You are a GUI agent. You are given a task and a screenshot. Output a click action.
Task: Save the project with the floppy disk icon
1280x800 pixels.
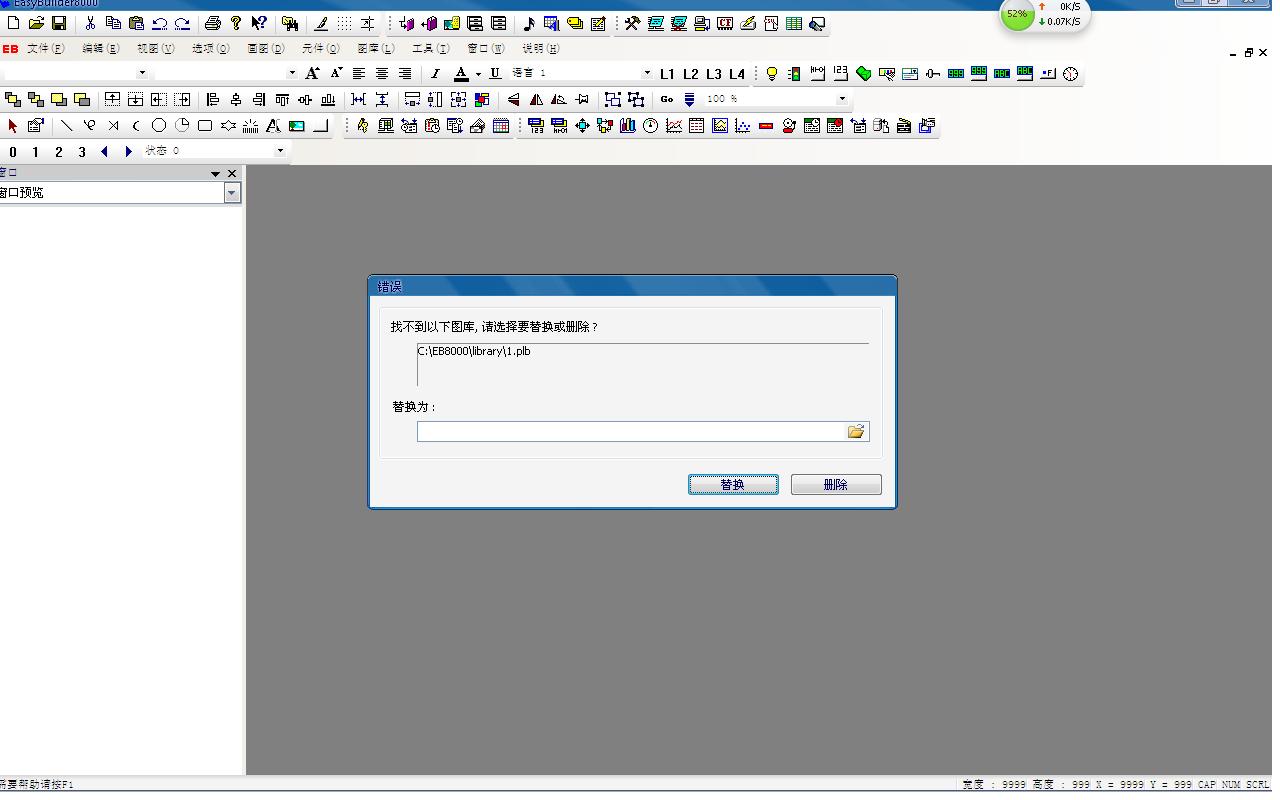tap(58, 23)
